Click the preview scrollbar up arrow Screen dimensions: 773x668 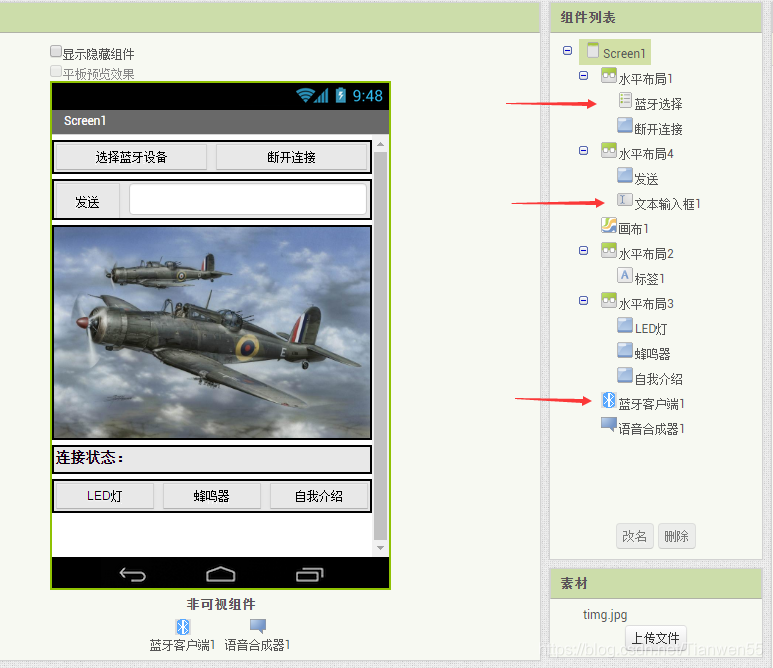pos(381,144)
